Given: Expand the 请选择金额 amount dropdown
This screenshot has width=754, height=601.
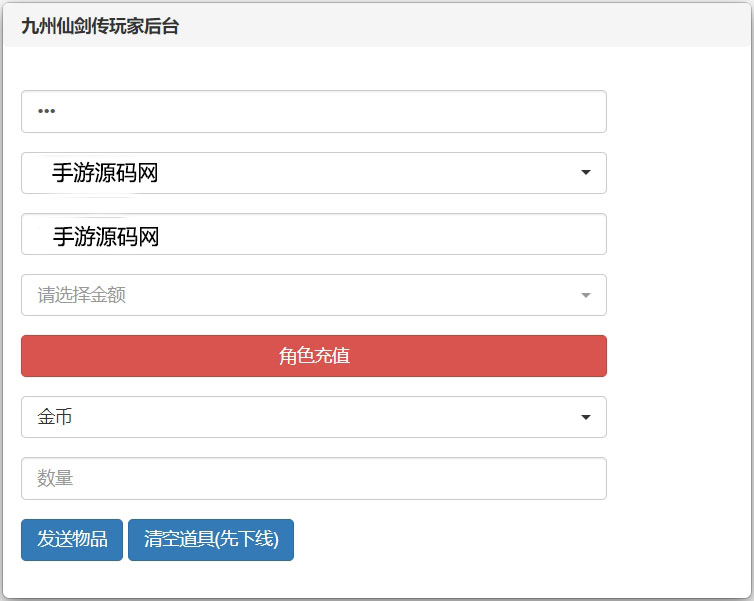Looking at the screenshot, I should pos(313,295).
